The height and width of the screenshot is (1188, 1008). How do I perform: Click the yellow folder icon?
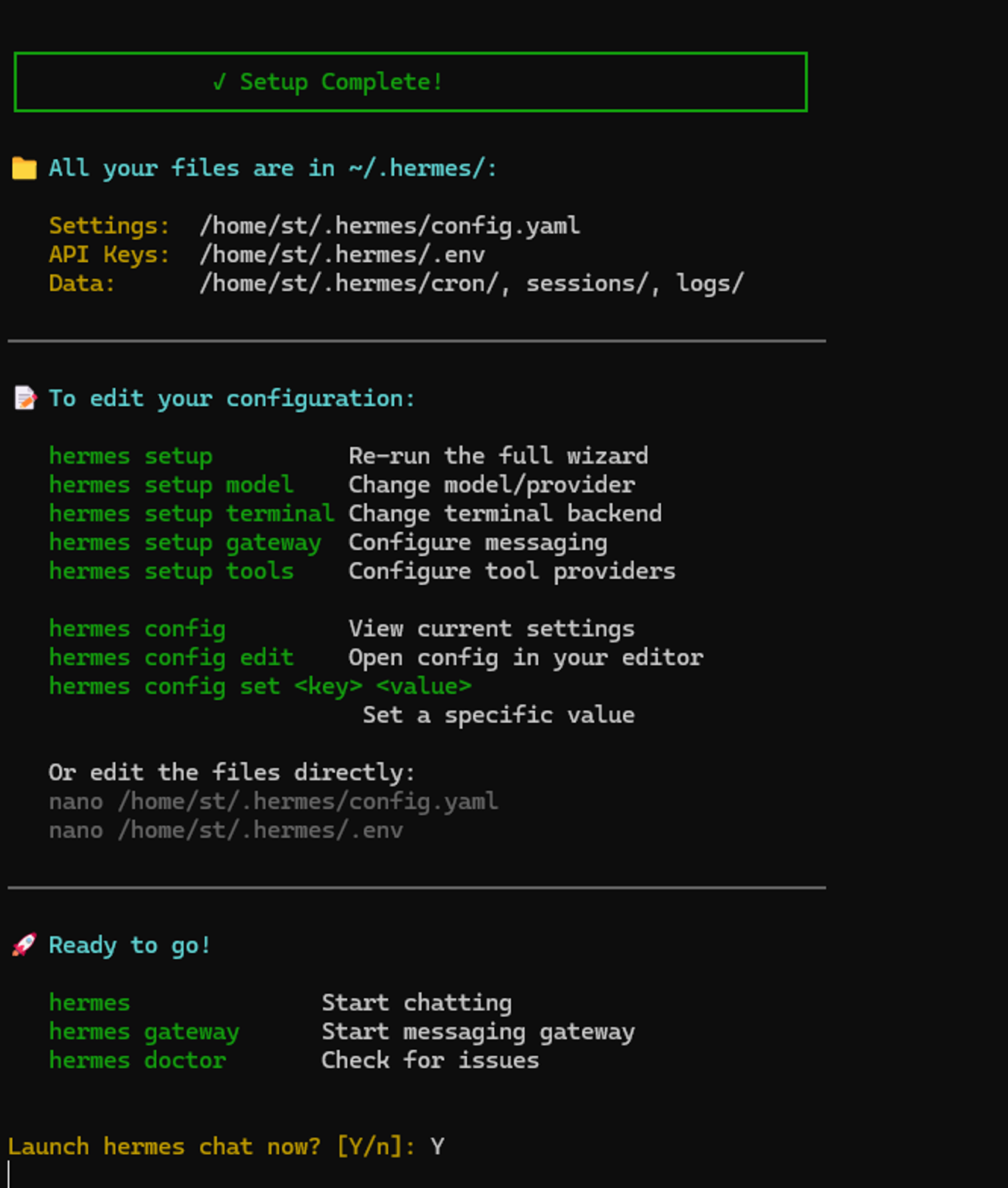click(24, 168)
